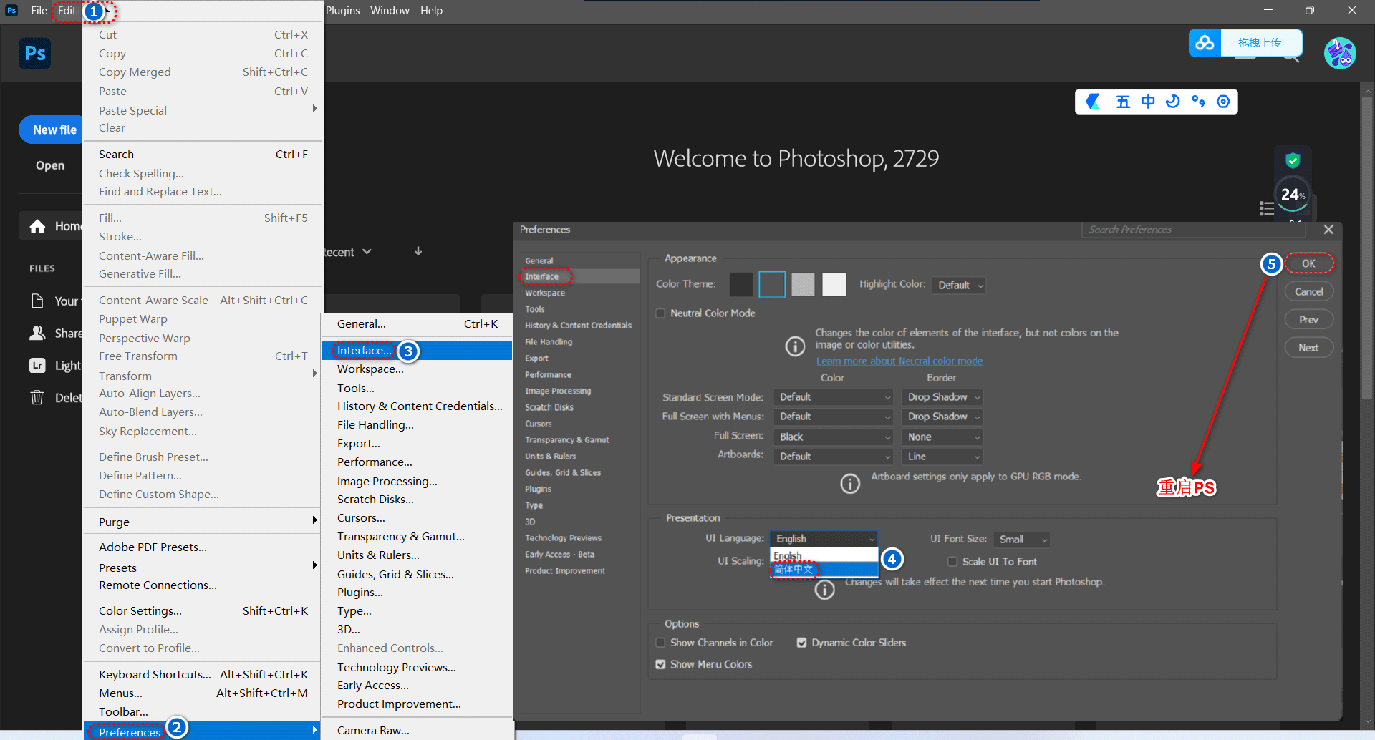
Task: Uncheck Dynamic Color Sliders checkbox
Action: coord(802,642)
